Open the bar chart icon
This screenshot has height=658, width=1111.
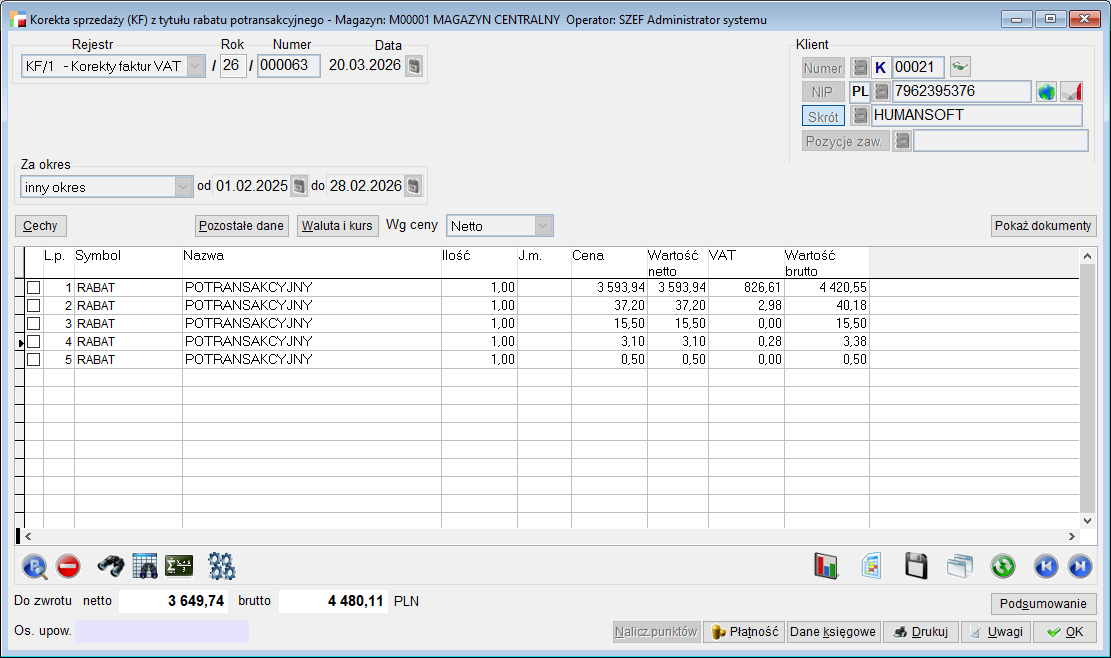(826, 567)
